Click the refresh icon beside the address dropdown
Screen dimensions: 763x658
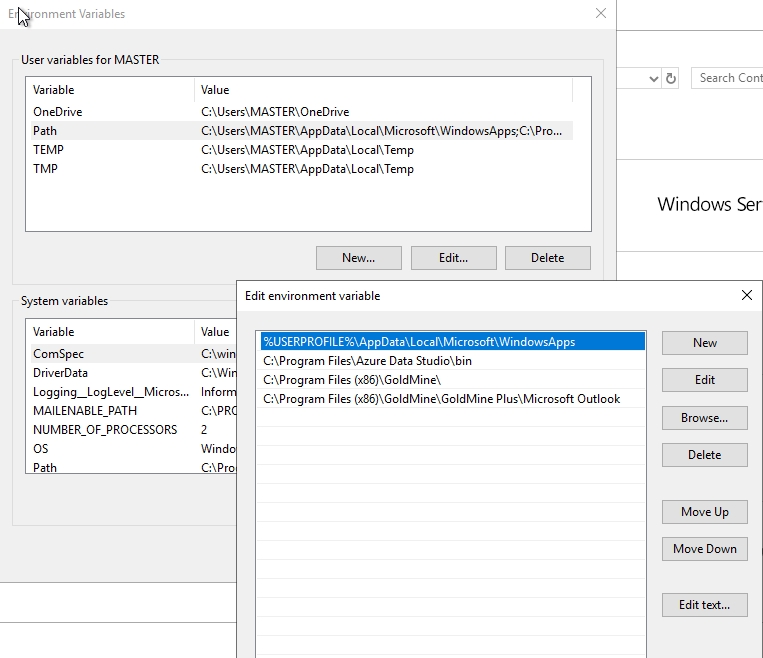(671, 78)
